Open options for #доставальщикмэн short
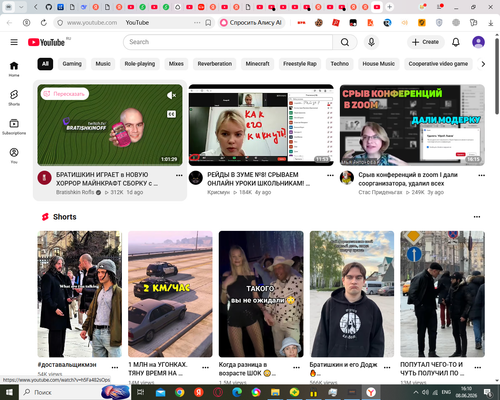Screen dimensions: 500x400 click(x=115, y=368)
